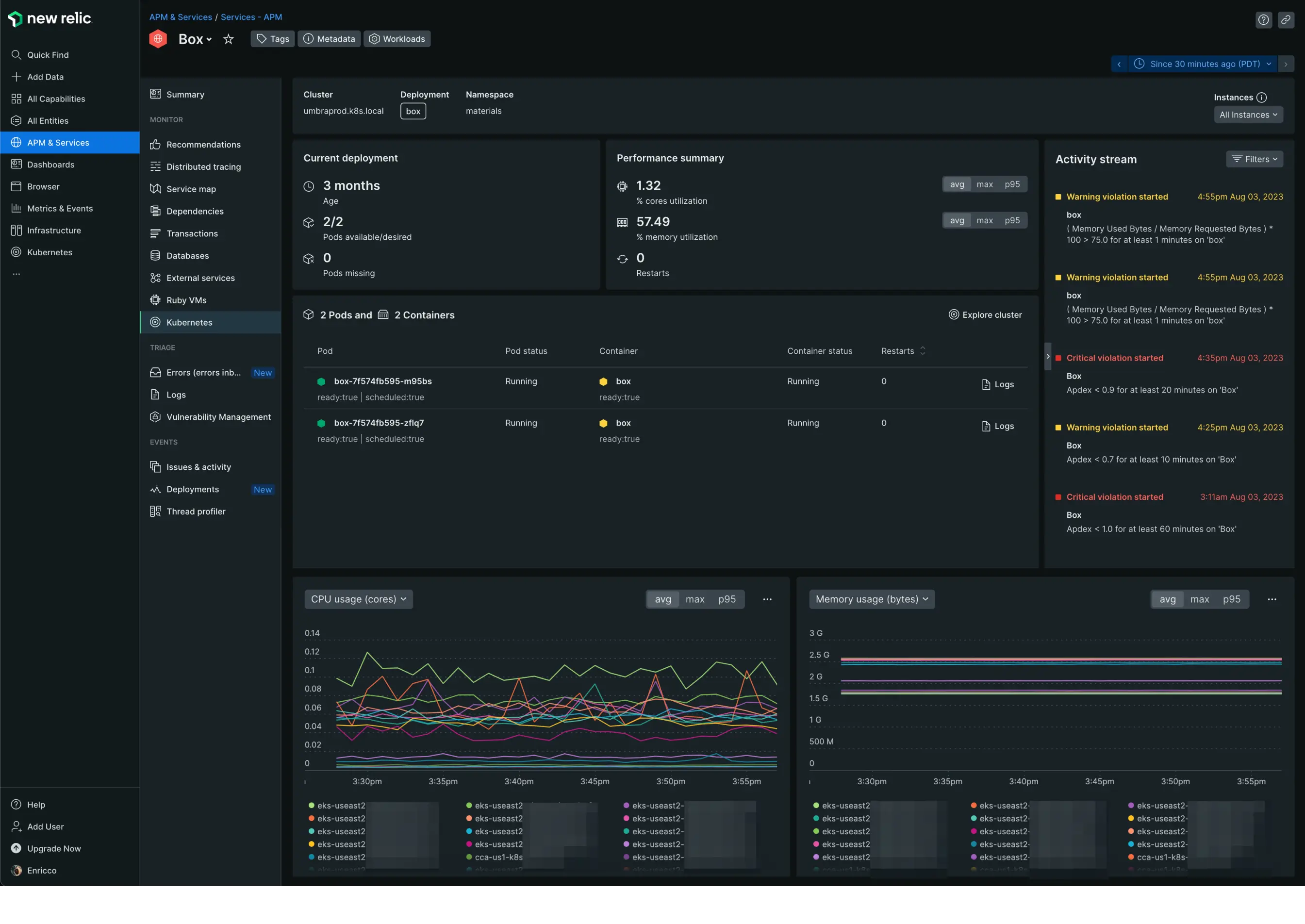Click the Service map icon
1305x924 pixels.
click(x=155, y=189)
